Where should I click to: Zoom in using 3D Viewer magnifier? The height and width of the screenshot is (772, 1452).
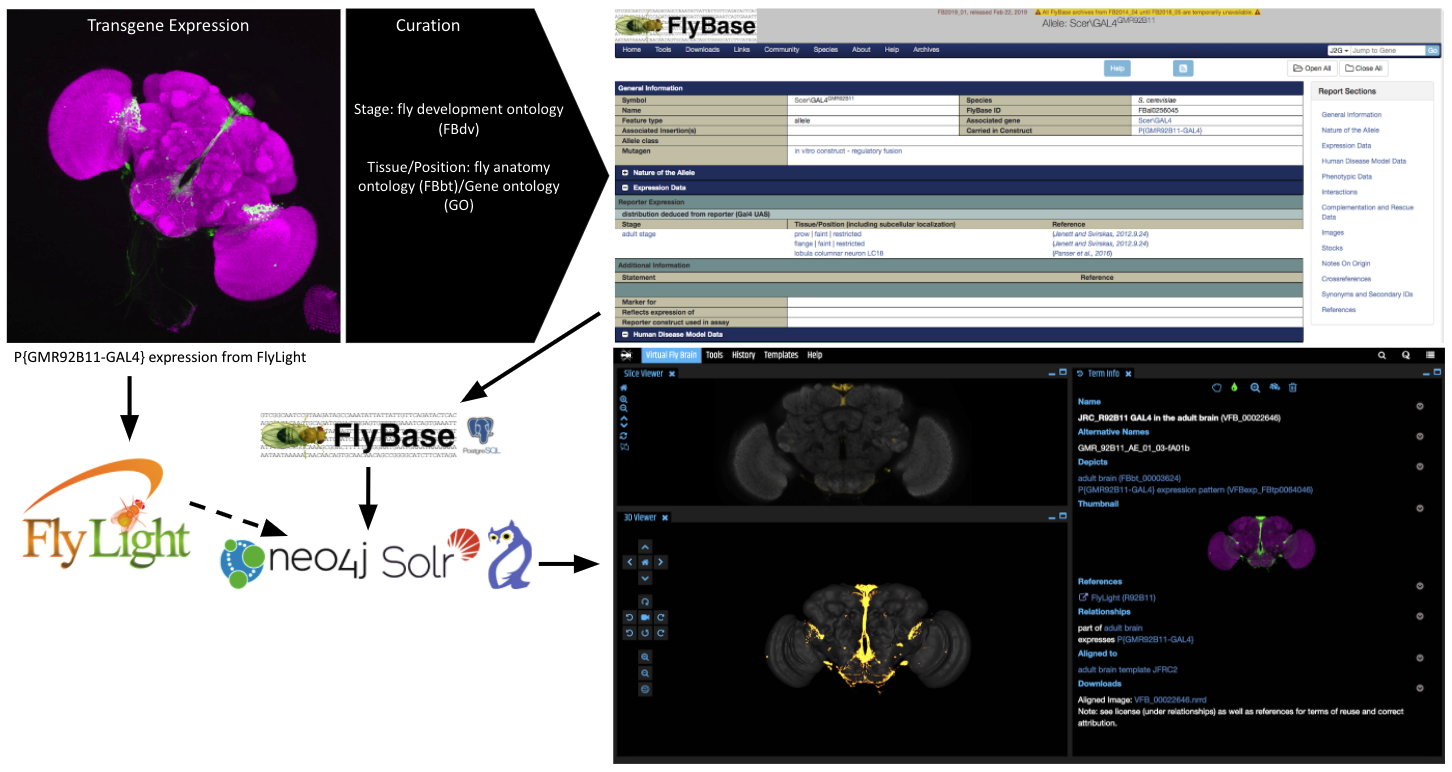point(645,657)
